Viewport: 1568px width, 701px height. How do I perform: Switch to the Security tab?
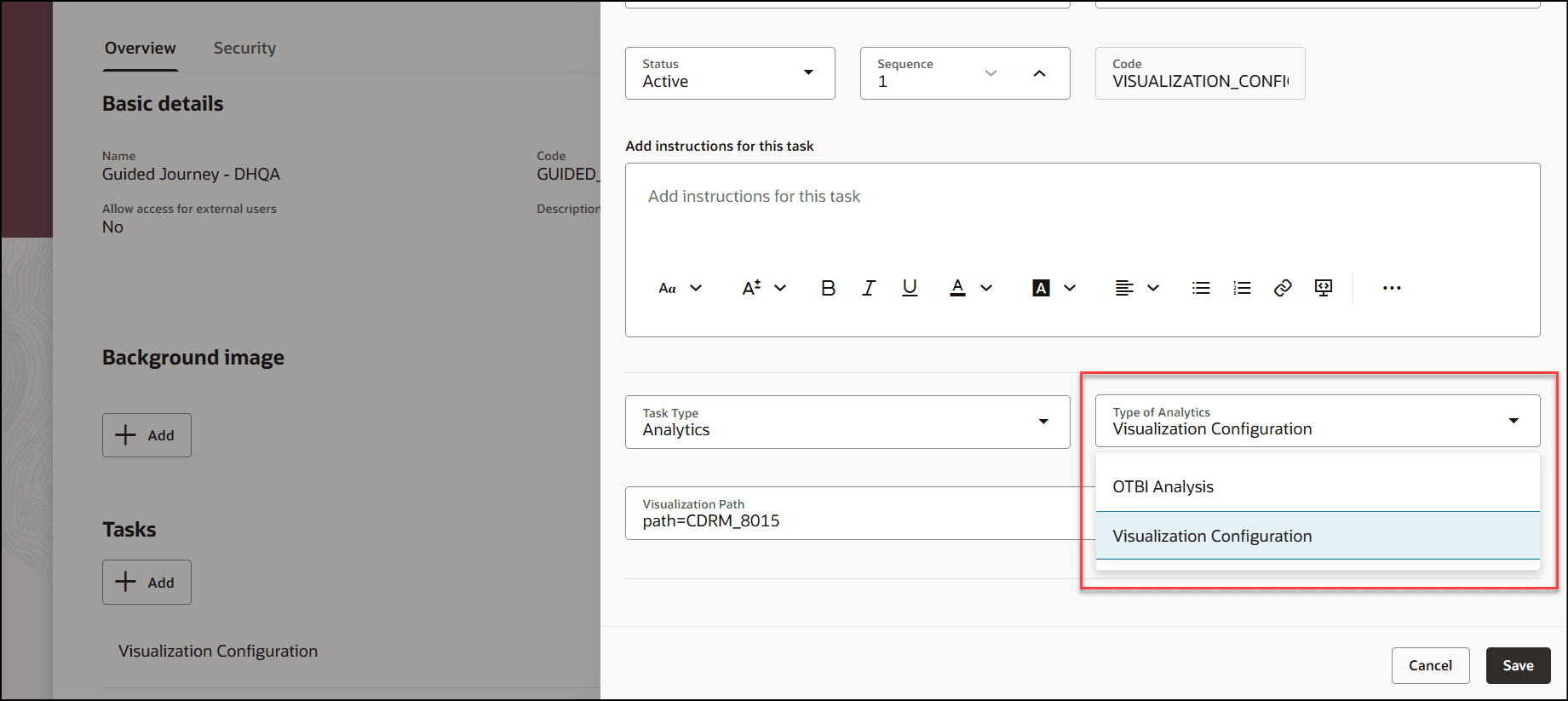pyautogui.click(x=244, y=49)
